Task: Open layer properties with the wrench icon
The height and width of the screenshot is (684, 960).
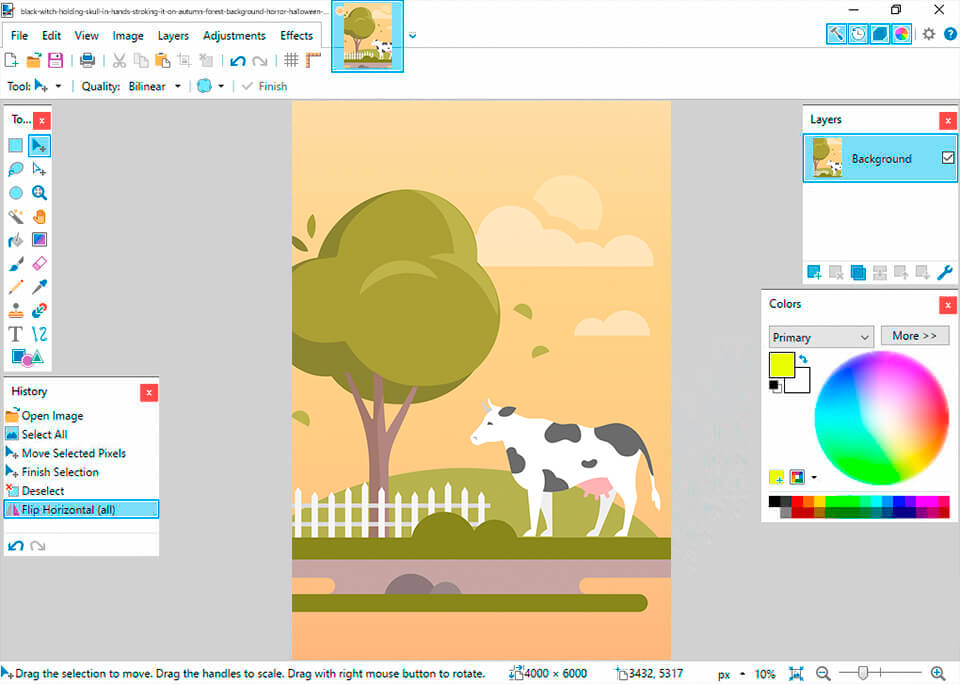Action: click(x=946, y=272)
